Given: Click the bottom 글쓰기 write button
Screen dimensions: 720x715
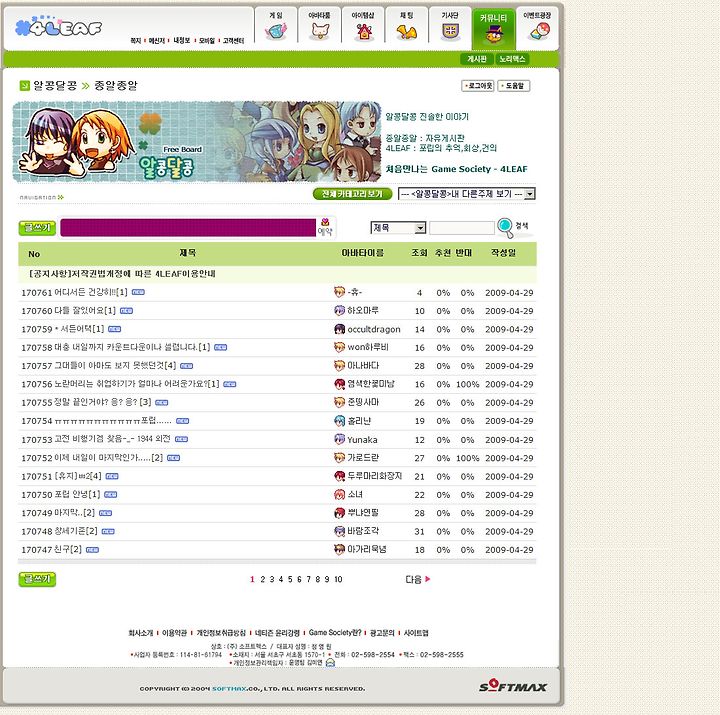Looking at the screenshot, I should pos(37,579).
